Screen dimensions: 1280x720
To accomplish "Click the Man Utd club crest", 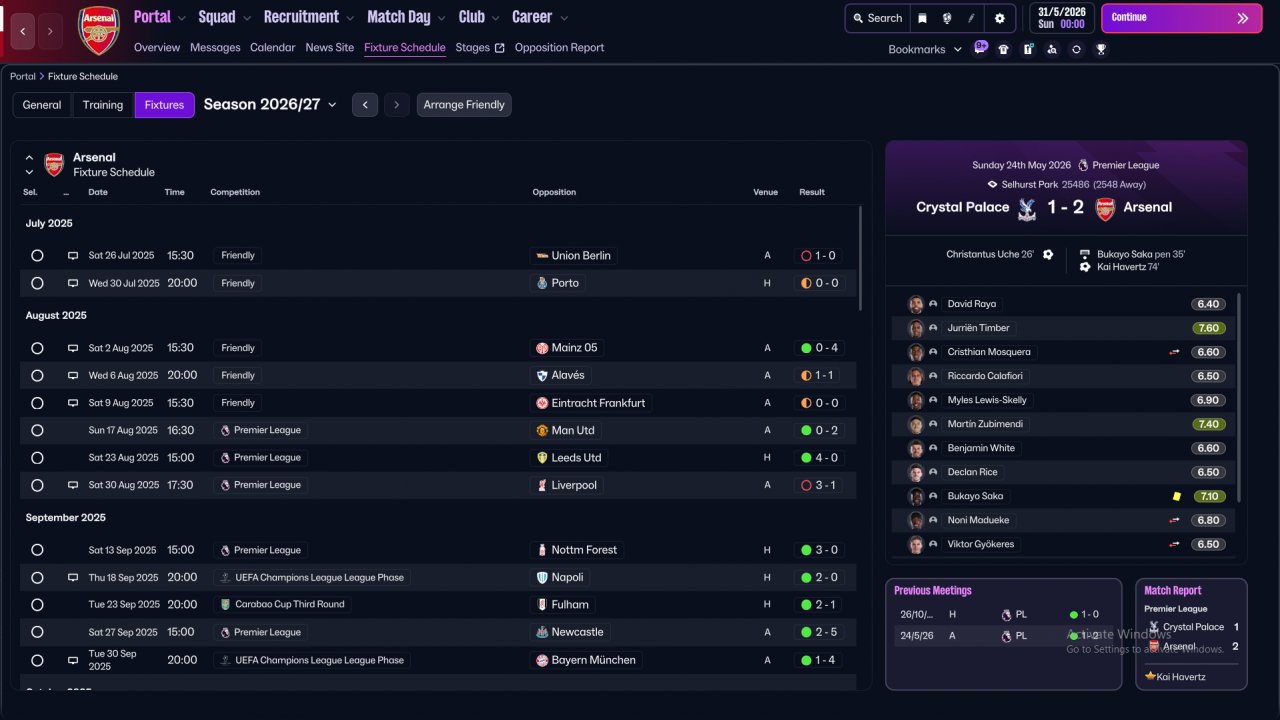I will pos(542,430).
